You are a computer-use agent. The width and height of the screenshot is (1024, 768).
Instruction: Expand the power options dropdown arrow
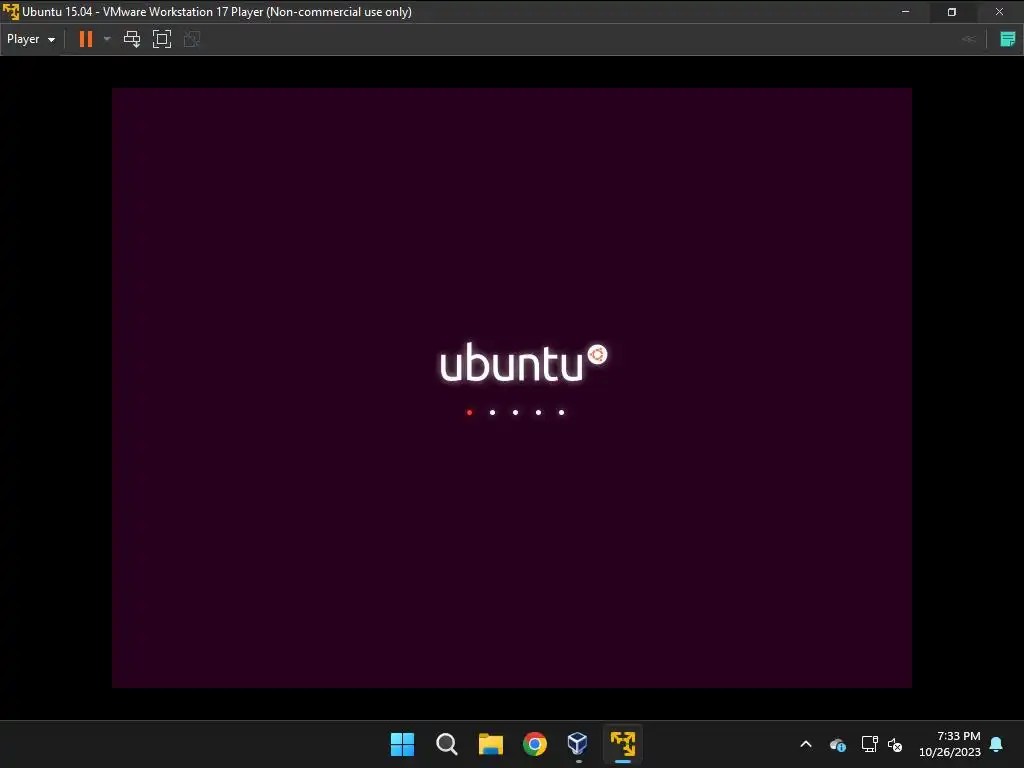tap(107, 39)
